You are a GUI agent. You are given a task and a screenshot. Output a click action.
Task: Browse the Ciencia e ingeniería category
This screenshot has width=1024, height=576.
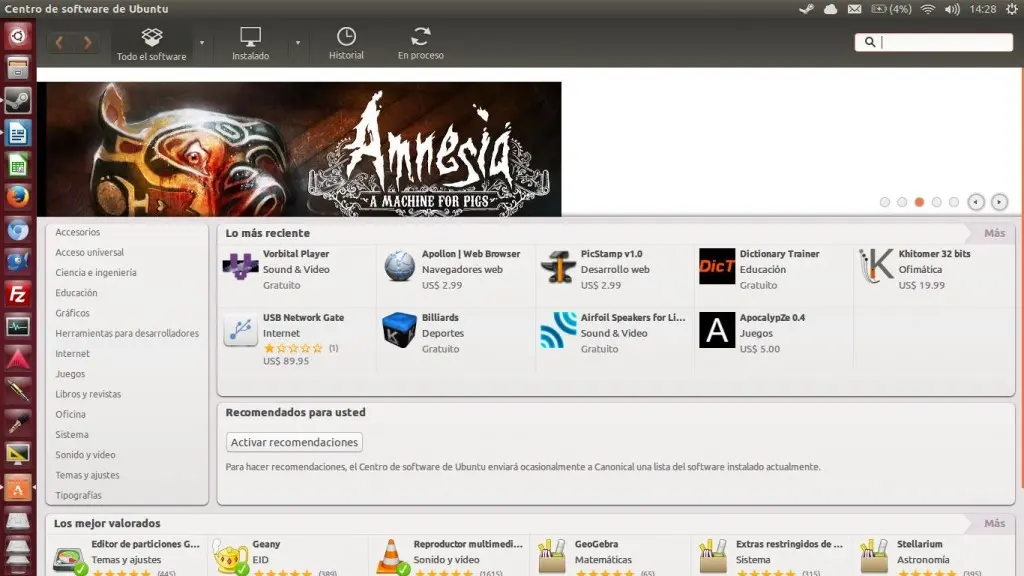(96, 272)
